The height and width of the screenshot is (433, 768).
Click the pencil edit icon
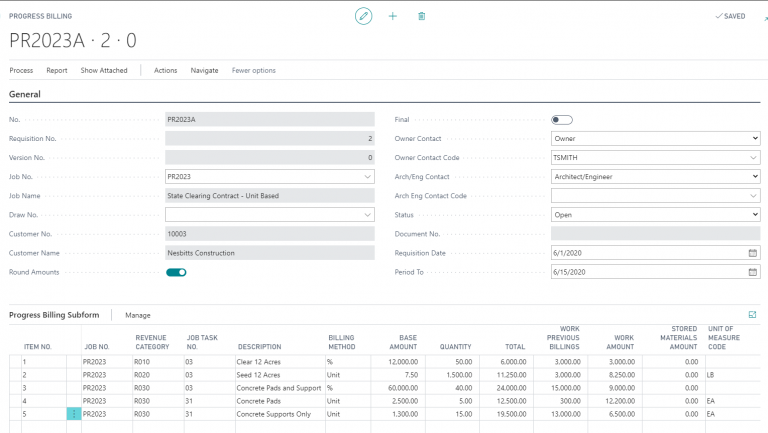[x=363, y=16]
